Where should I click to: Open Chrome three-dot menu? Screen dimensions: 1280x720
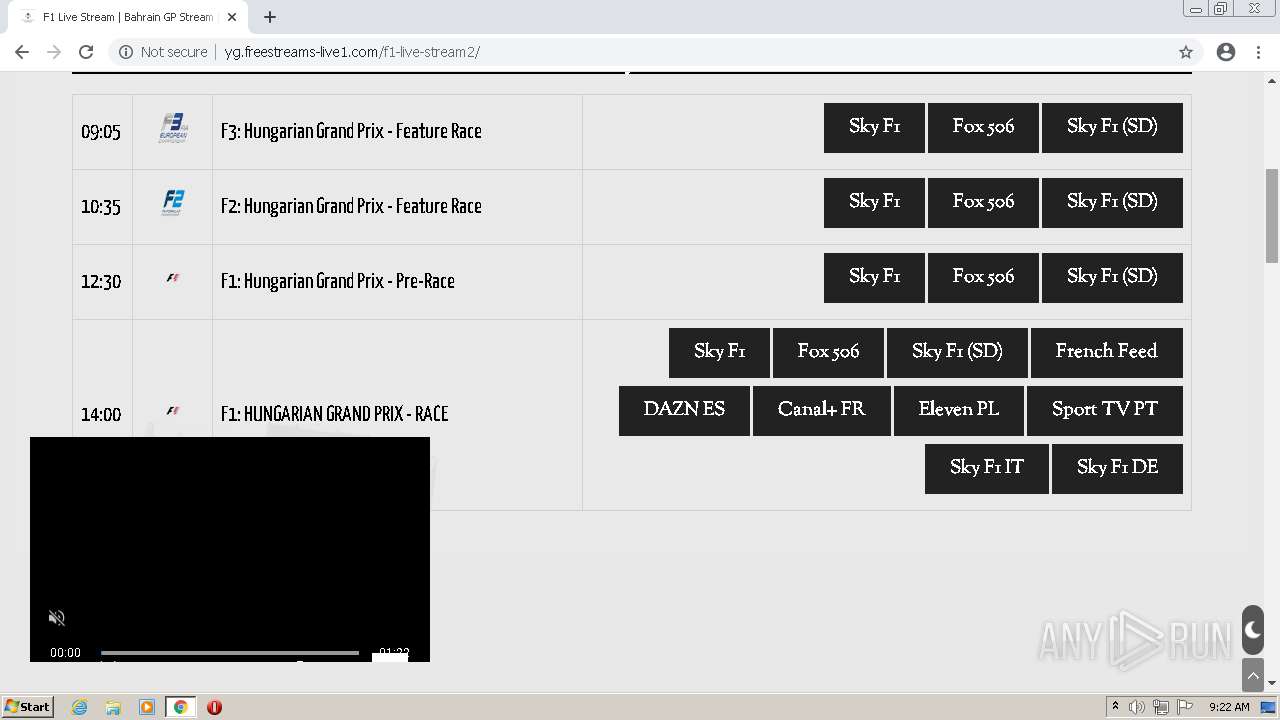tap(1258, 52)
